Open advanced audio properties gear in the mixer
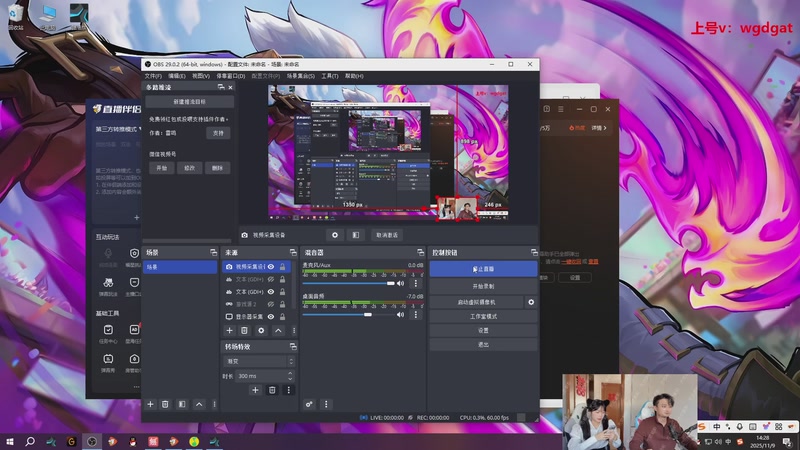This screenshot has width=800, height=450. (309, 404)
